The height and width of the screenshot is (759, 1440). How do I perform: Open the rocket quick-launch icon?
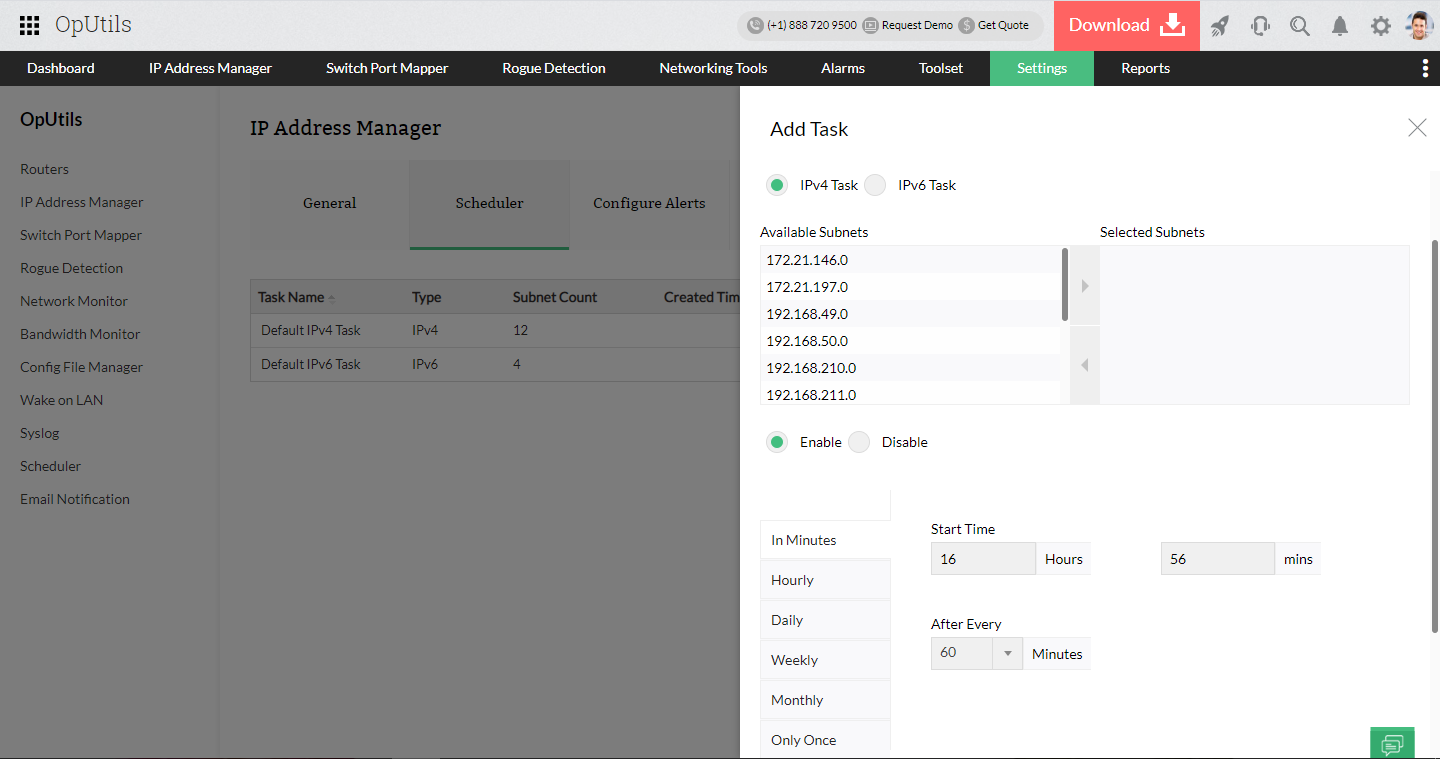[x=1220, y=26]
